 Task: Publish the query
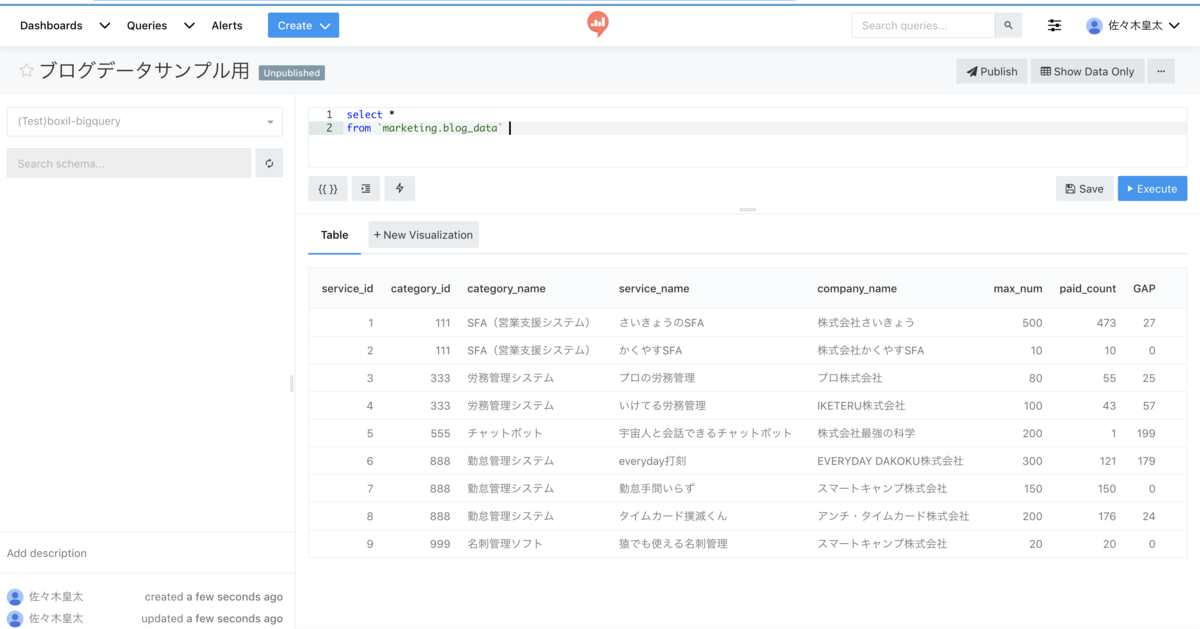click(x=992, y=71)
